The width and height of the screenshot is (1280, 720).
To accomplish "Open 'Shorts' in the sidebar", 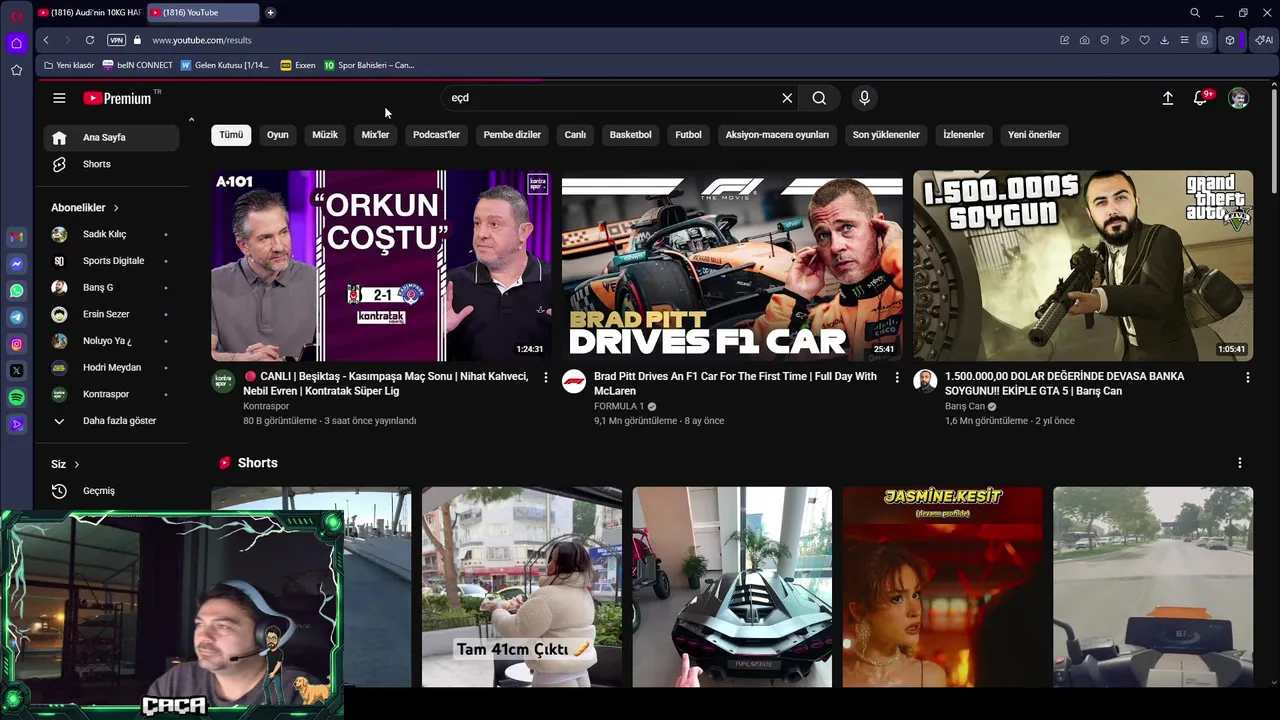I will tap(112, 164).
